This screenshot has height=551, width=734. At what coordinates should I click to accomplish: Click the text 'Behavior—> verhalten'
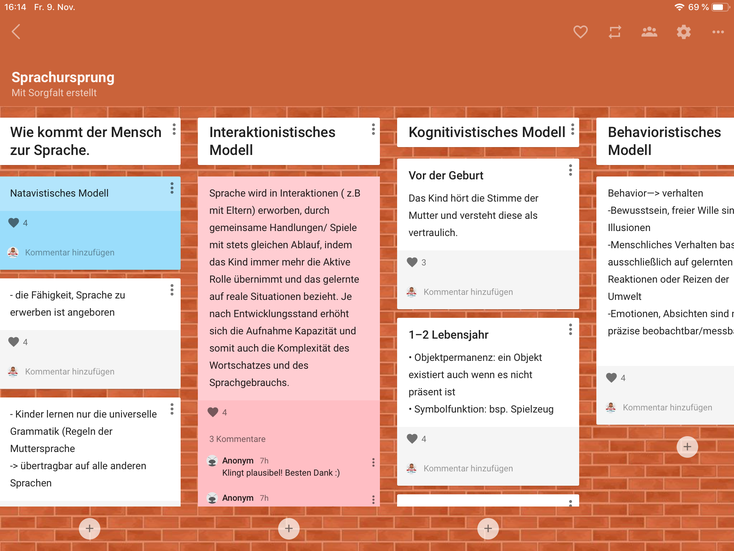pyautogui.click(x=655, y=193)
